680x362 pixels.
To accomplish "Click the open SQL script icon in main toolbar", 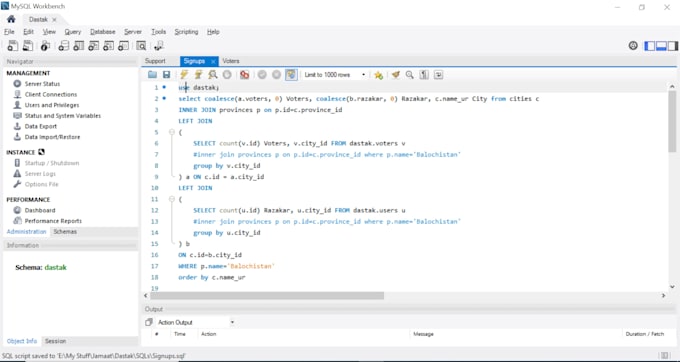I will (x=28, y=46).
